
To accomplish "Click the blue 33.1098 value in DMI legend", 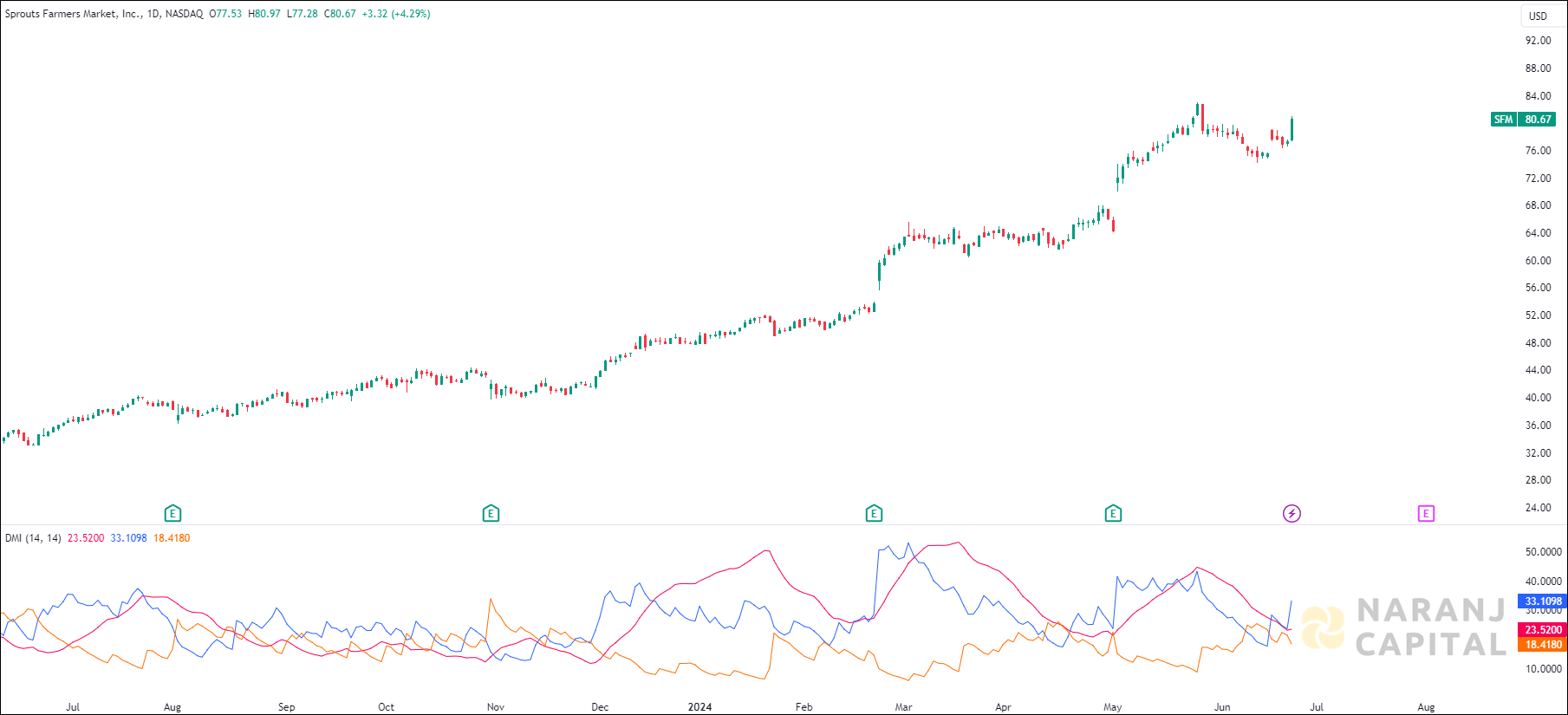I will tap(128, 538).
